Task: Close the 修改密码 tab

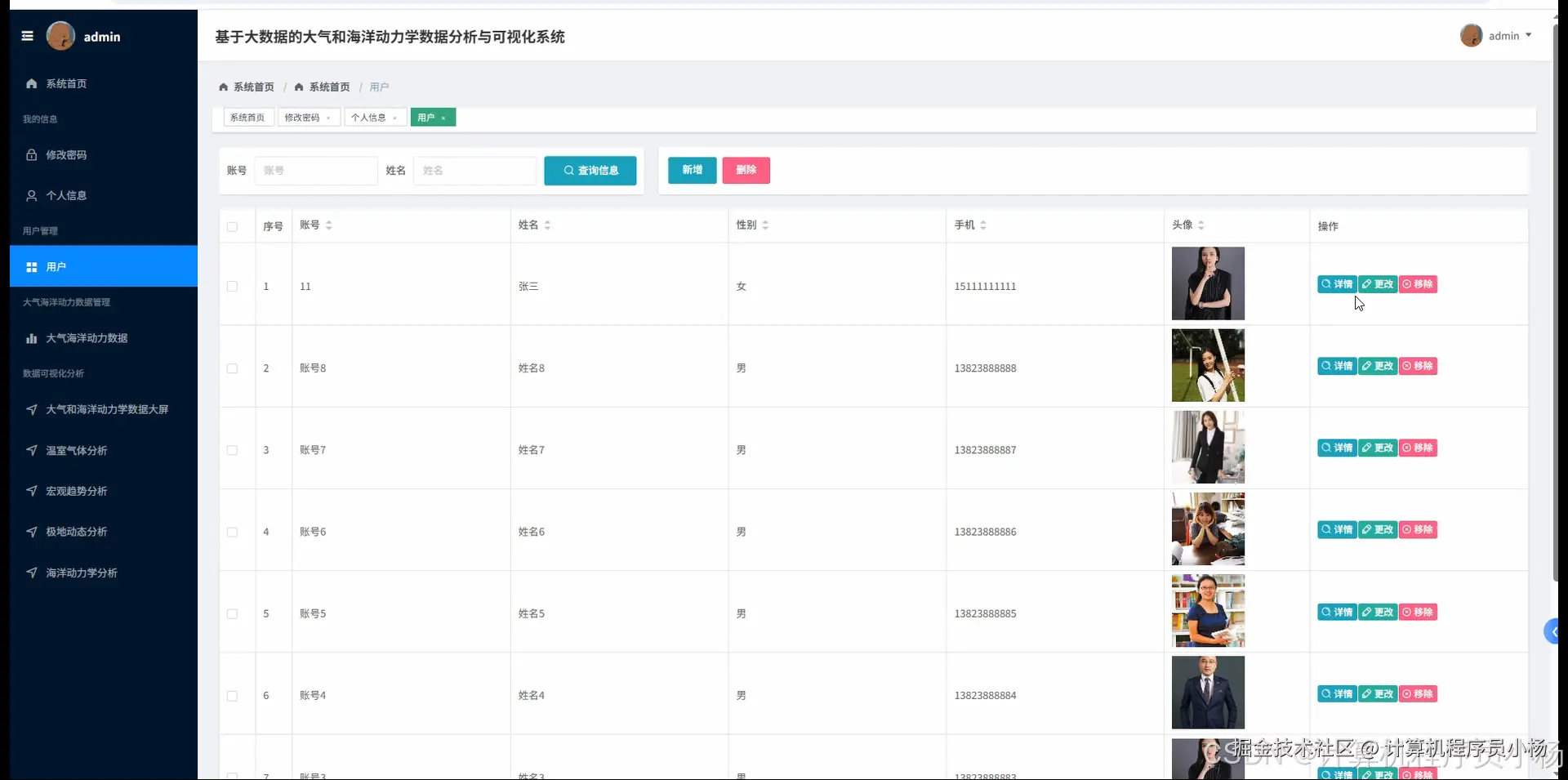Action: pyautogui.click(x=328, y=118)
